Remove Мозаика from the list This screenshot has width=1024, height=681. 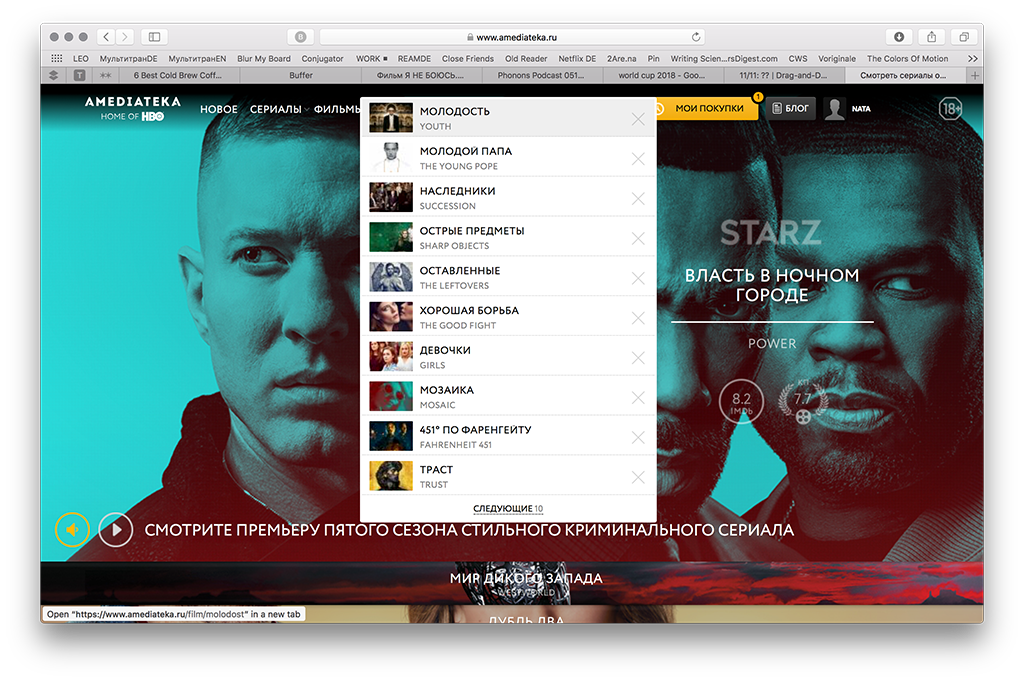[638, 398]
